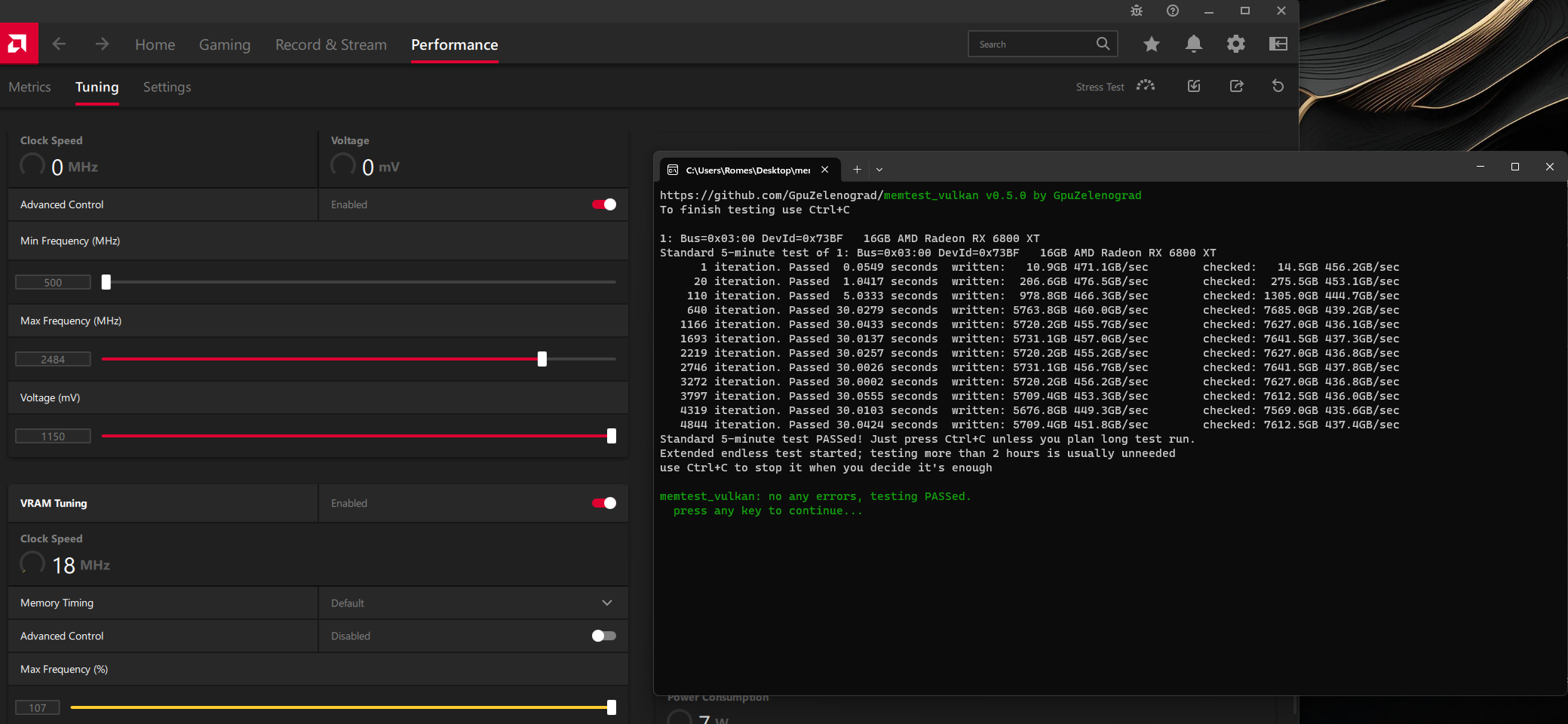
Task: Click the 'Memory Timing' label
Action: [x=57, y=603]
